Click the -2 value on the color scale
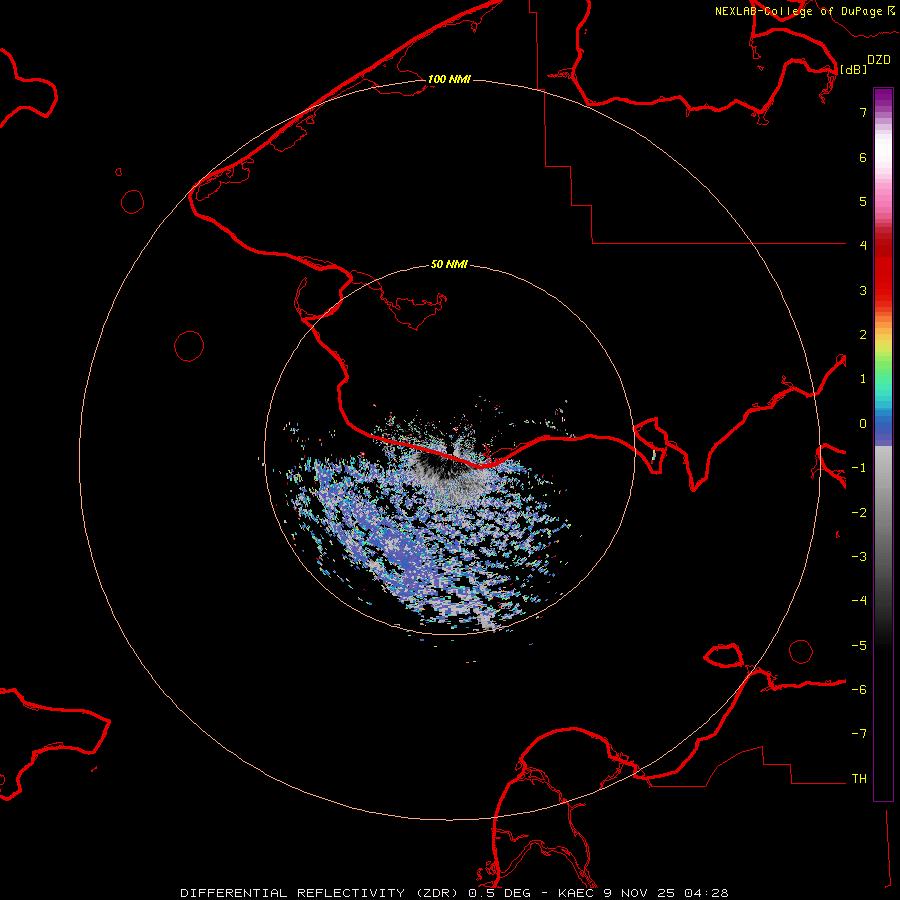The width and height of the screenshot is (900, 900). pyautogui.click(x=859, y=513)
